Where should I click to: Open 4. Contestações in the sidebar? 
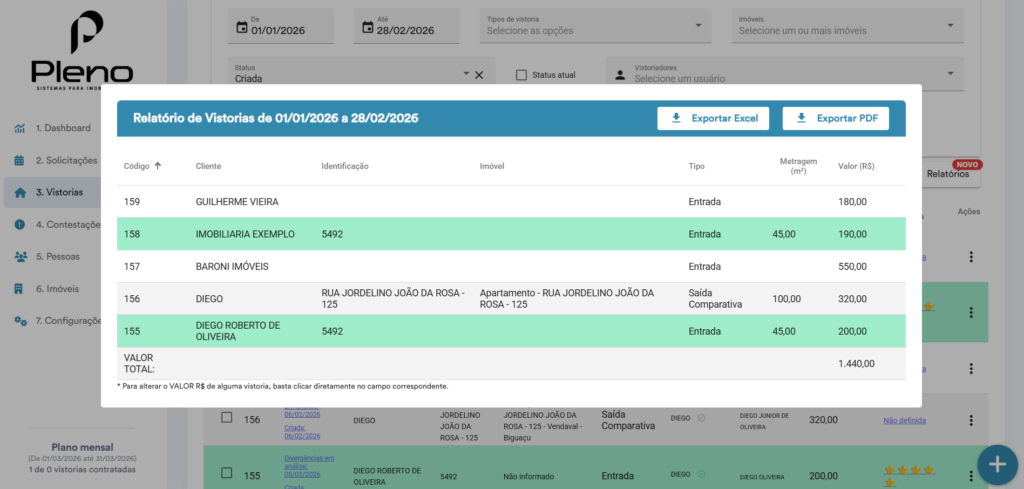point(66,224)
